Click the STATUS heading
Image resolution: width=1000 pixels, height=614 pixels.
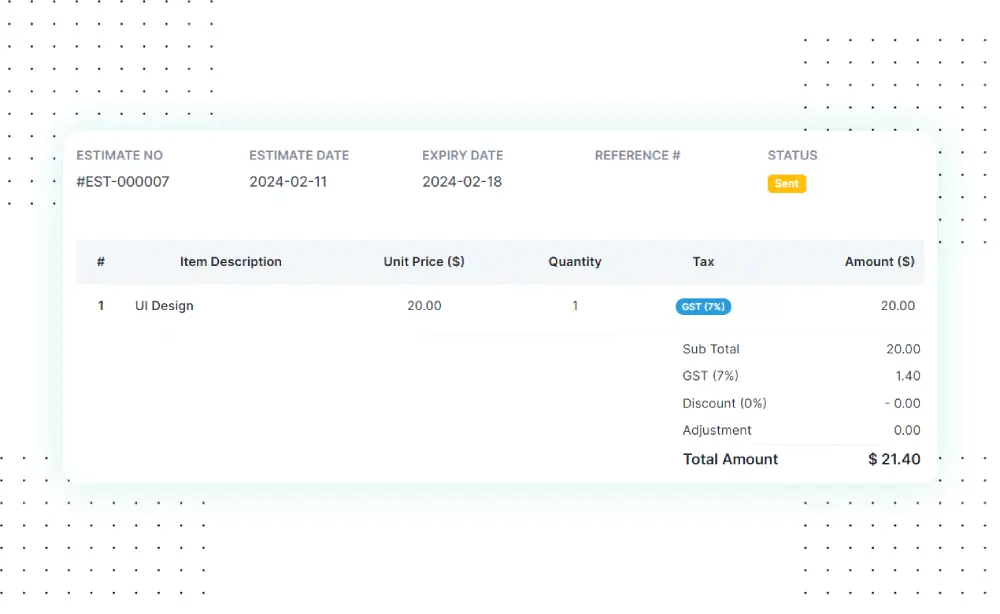792,155
